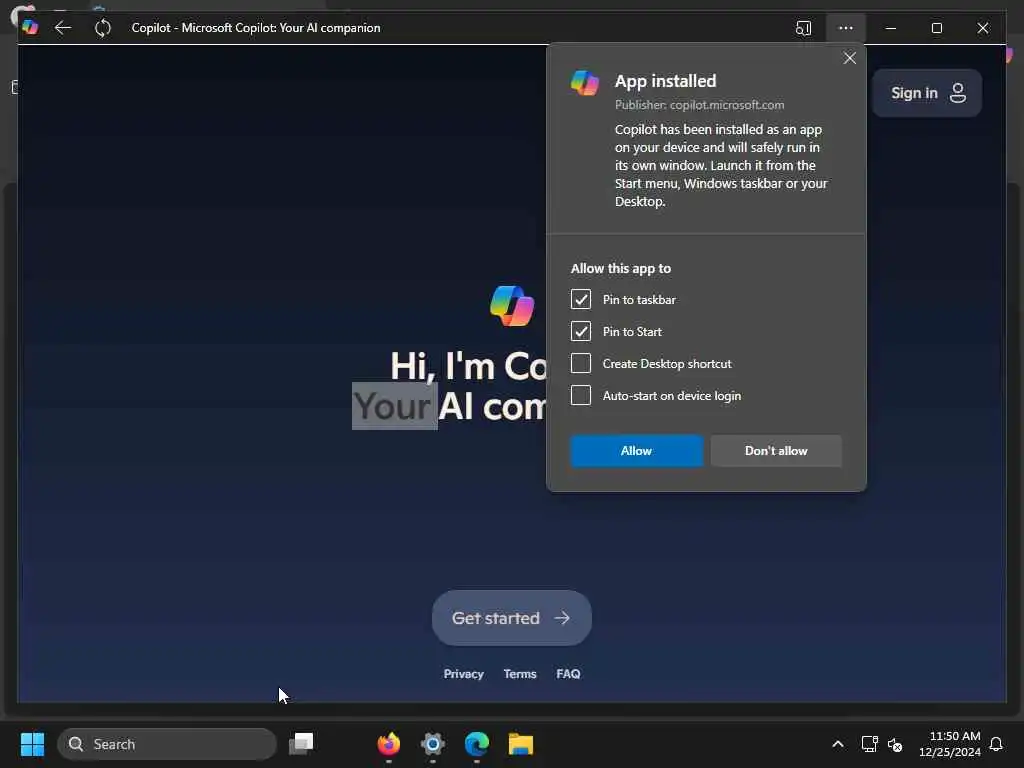Click Sign in button
This screenshot has height=768, width=1024.
(x=927, y=93)
